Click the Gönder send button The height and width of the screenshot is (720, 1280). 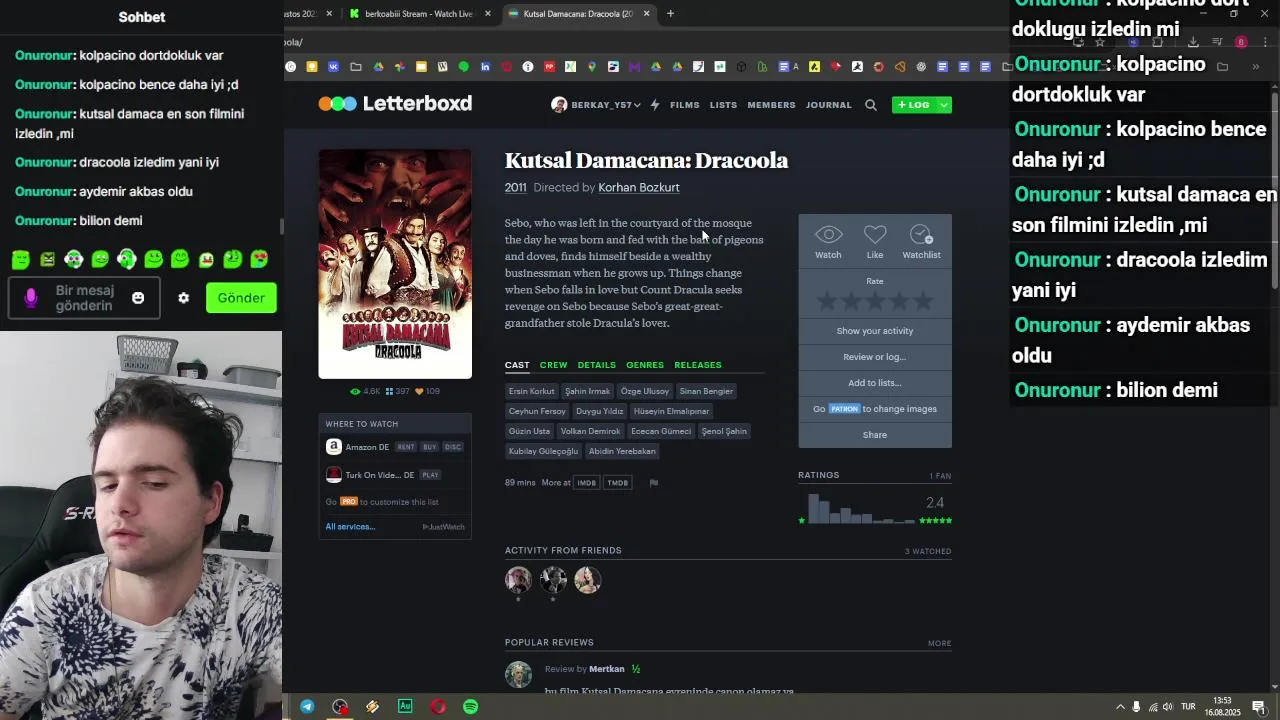pyautogui.click(x=241, y=298)
